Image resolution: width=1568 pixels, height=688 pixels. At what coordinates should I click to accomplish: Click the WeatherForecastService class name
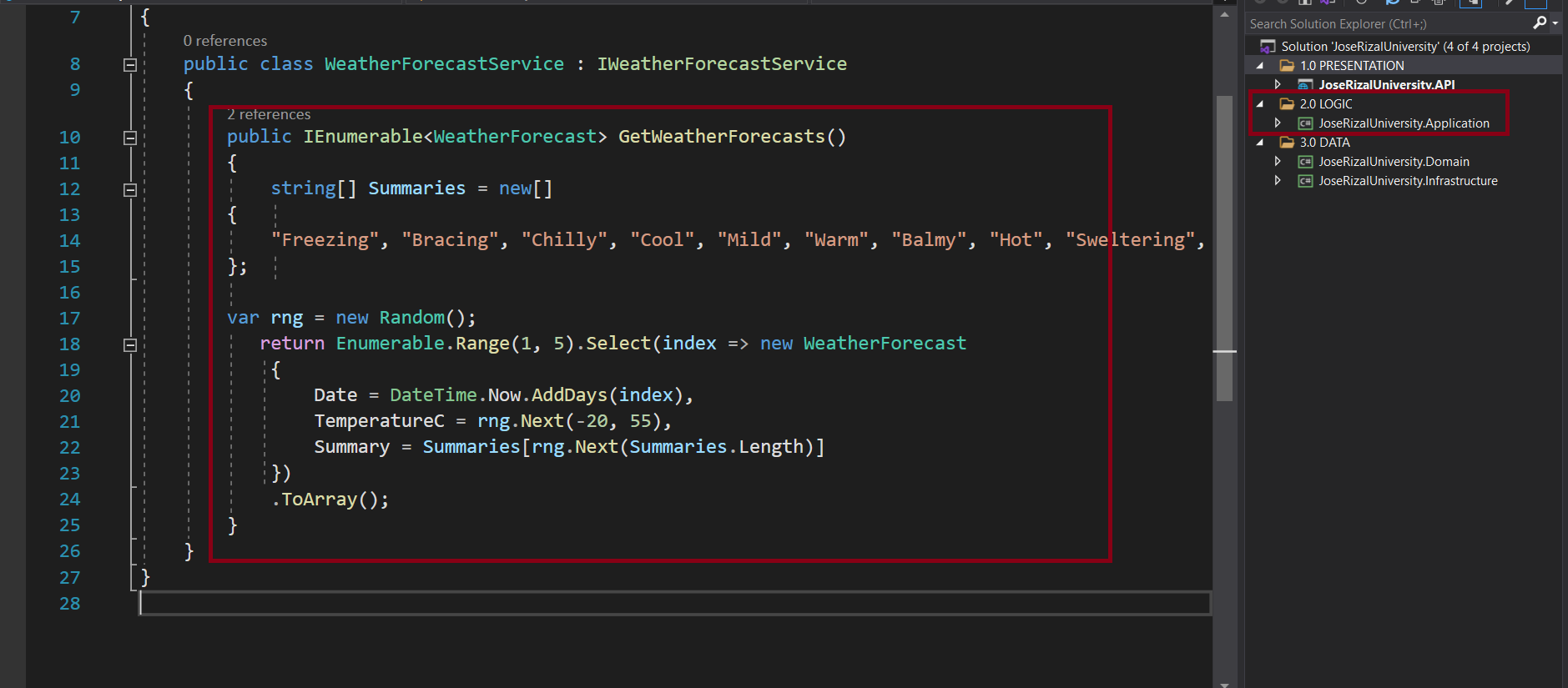(x=444, y=64)
